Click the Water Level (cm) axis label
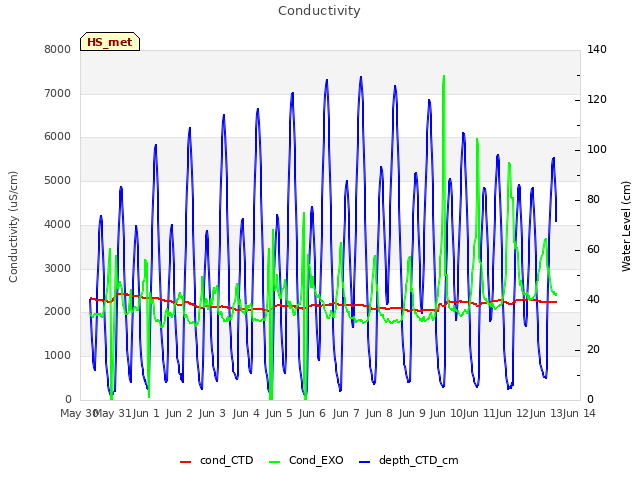The width and height of the screenshot is (640, 480). tap(626, 227)
